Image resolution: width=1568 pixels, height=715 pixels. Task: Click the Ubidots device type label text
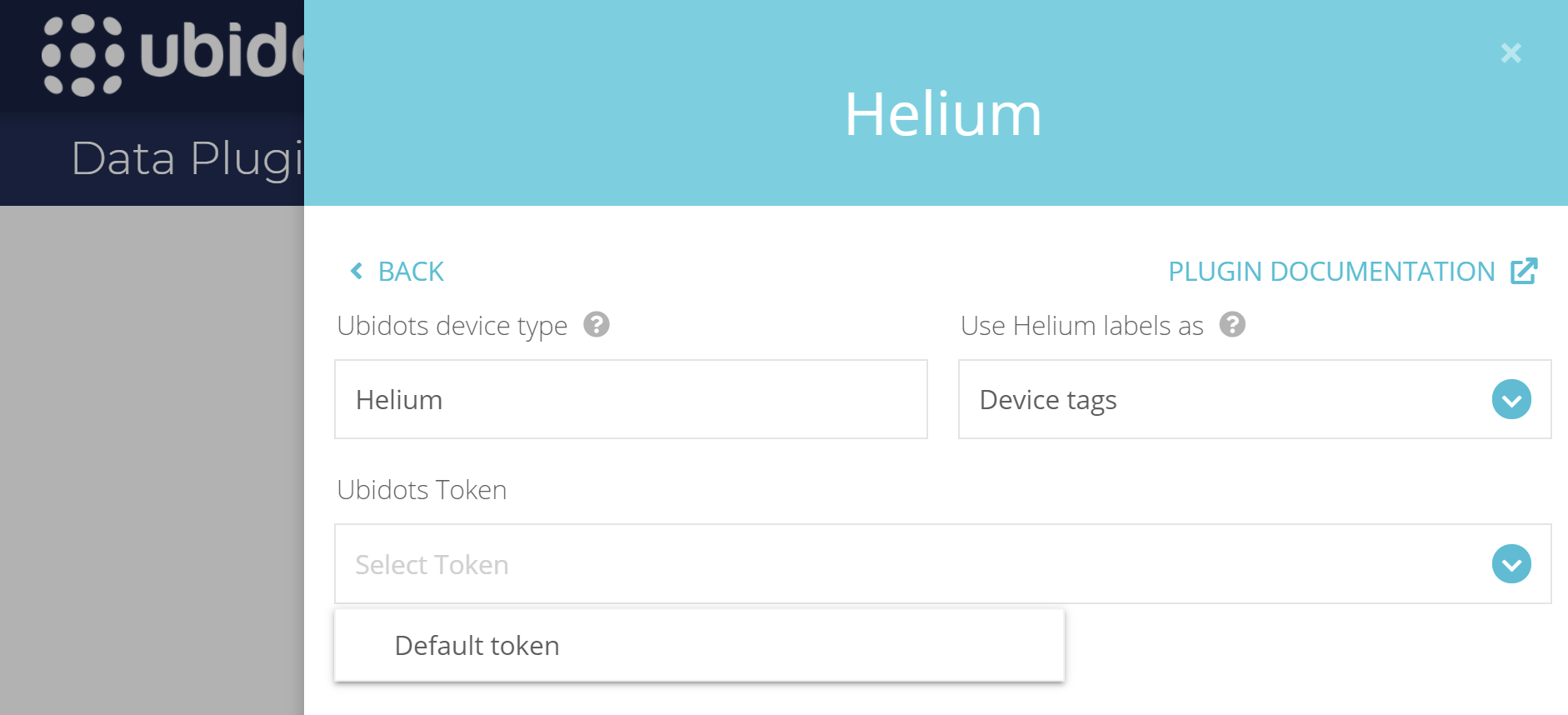click(x=452, y=326)
